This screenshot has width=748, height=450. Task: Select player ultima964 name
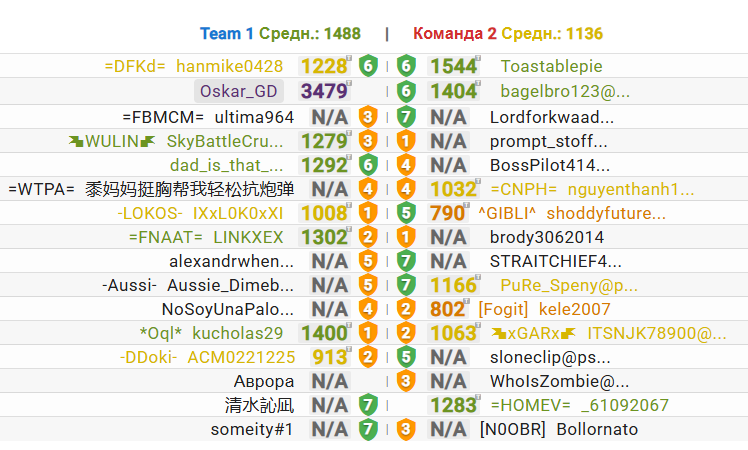tap(254, 117)
